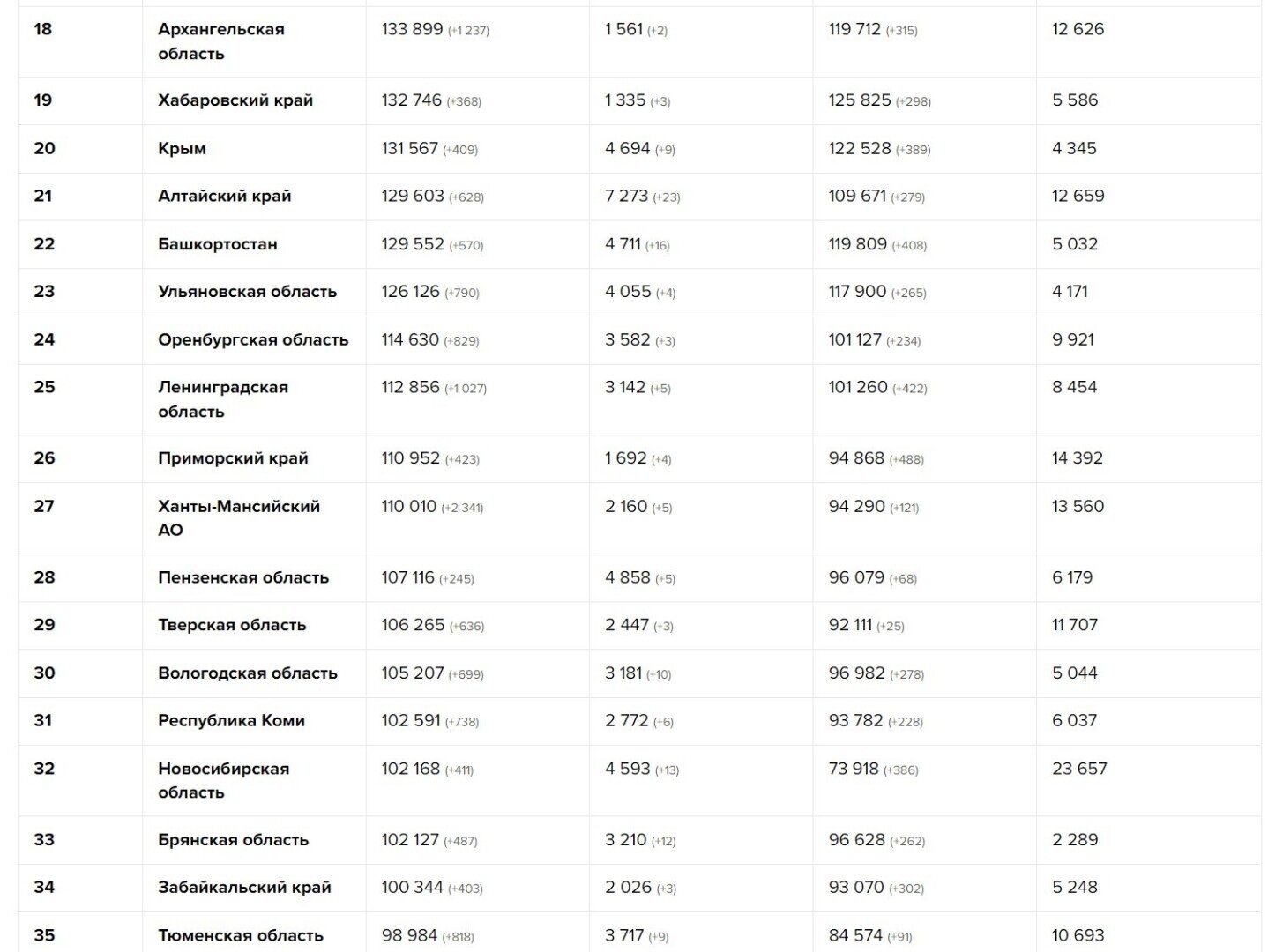Click Оренбургская область in the list
Viewport: 1268px width, 952px height.
pyautogui.click(x=253, y=339)
